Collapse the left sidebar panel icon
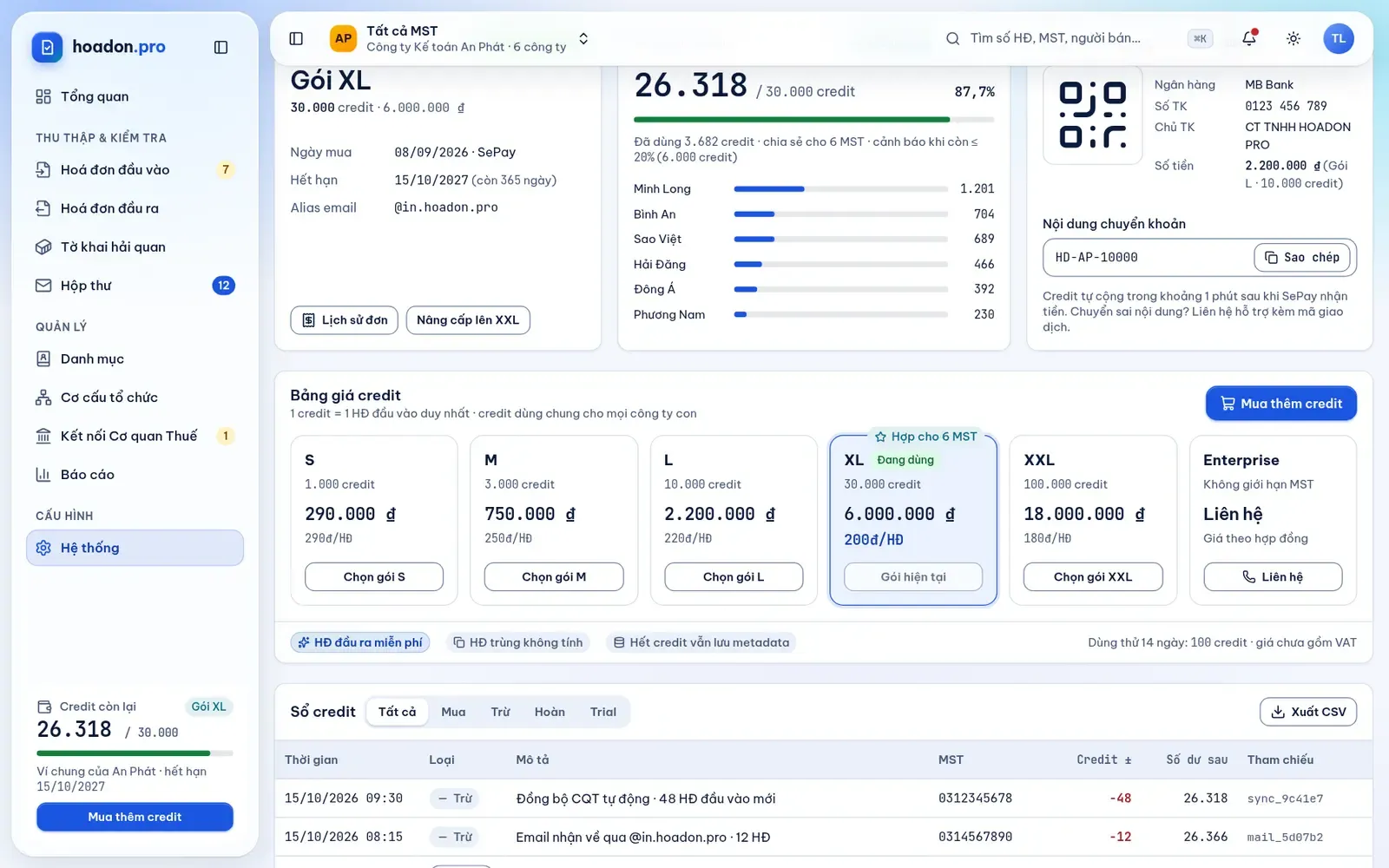The height and width of the screenshot is (868, 1389). [x=221, y=47]
